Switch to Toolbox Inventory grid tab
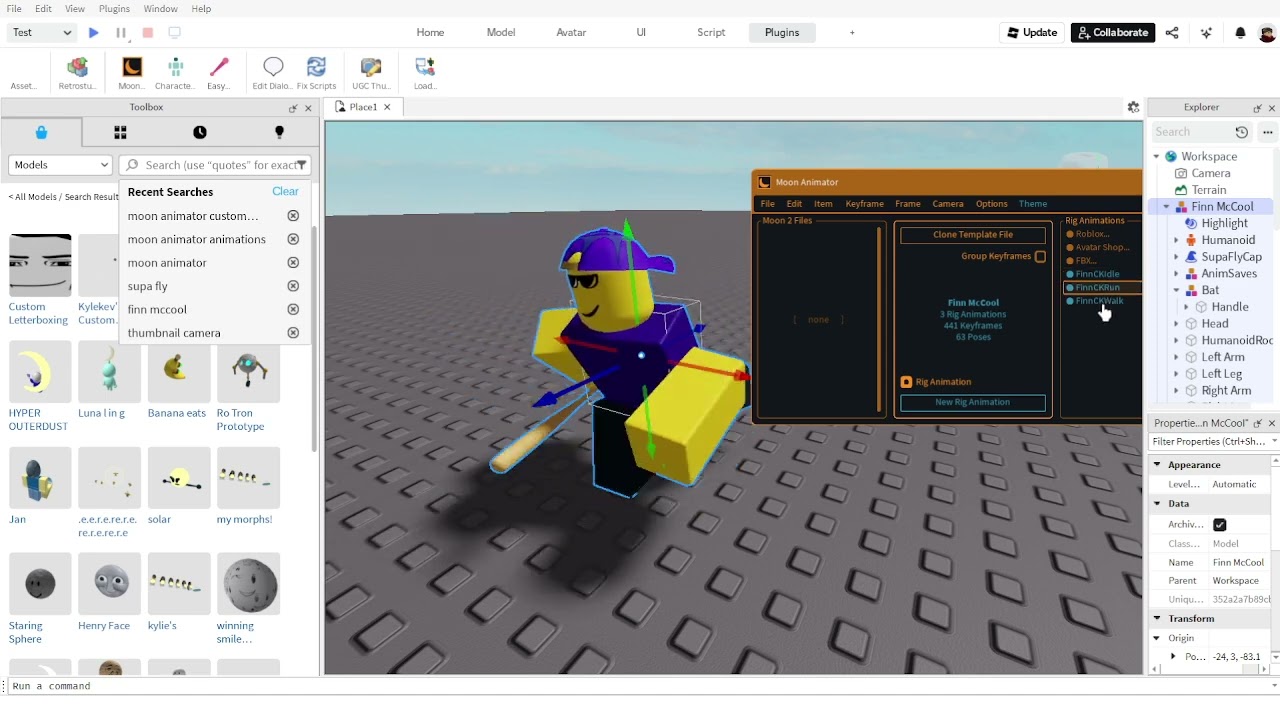 tap(120, 132)
